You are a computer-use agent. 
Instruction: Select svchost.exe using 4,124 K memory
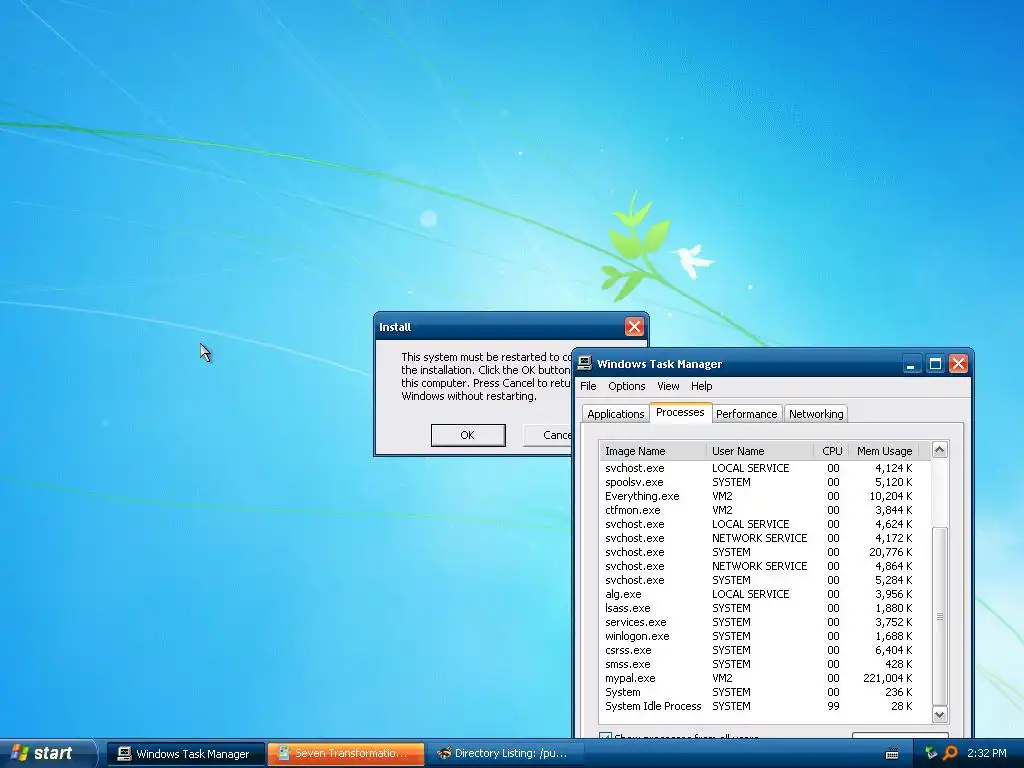click(764, 468)
